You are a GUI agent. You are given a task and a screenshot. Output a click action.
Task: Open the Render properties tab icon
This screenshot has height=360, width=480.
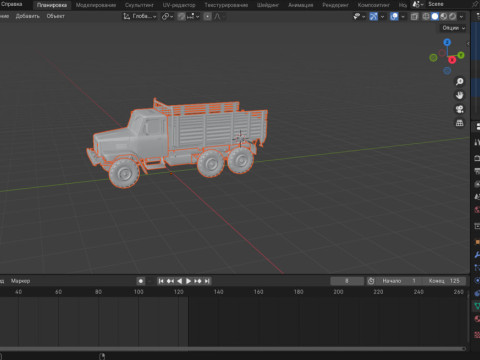(x=477, y=158)
